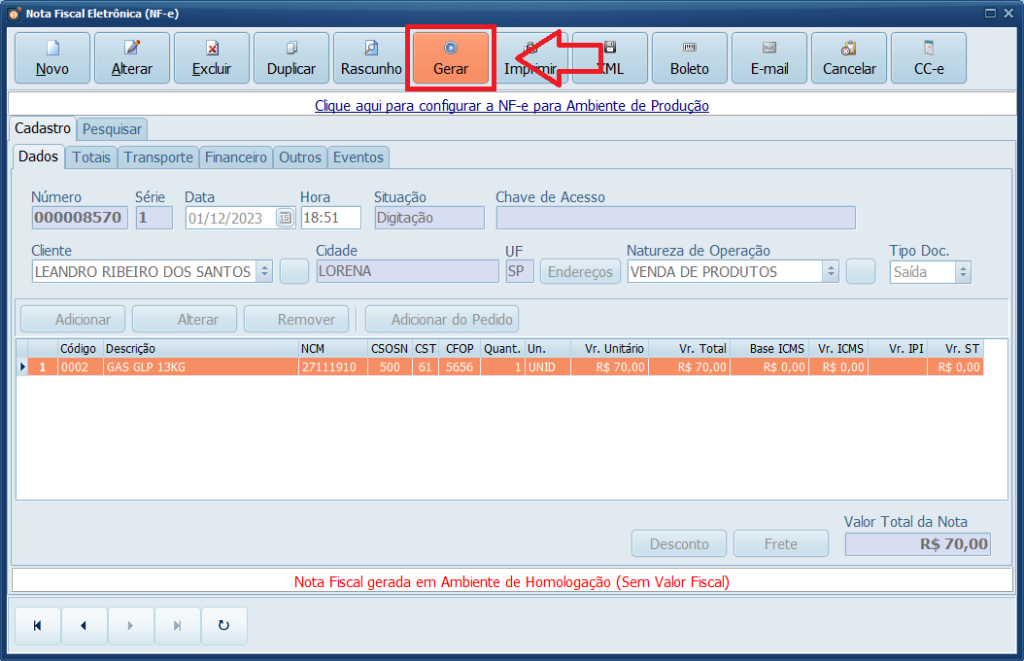Click the Alterar toolbar icon at top

click(132, 58)
